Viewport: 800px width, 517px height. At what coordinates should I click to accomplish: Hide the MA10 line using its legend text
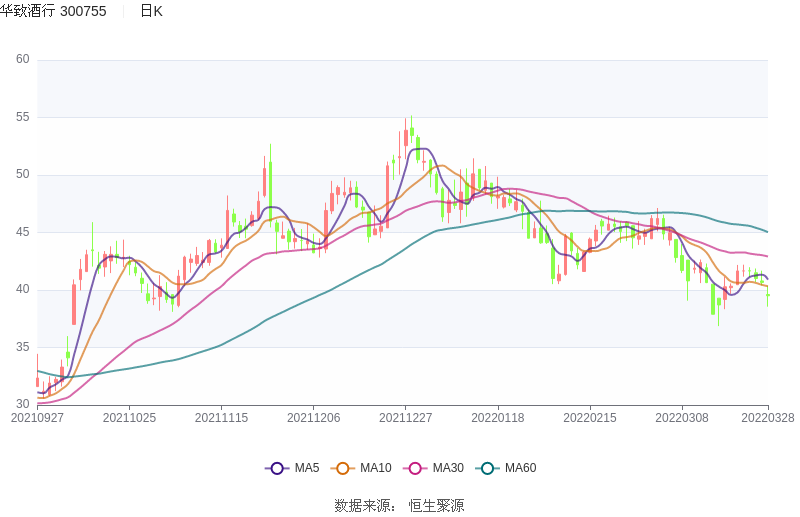[x=376, y=468]
